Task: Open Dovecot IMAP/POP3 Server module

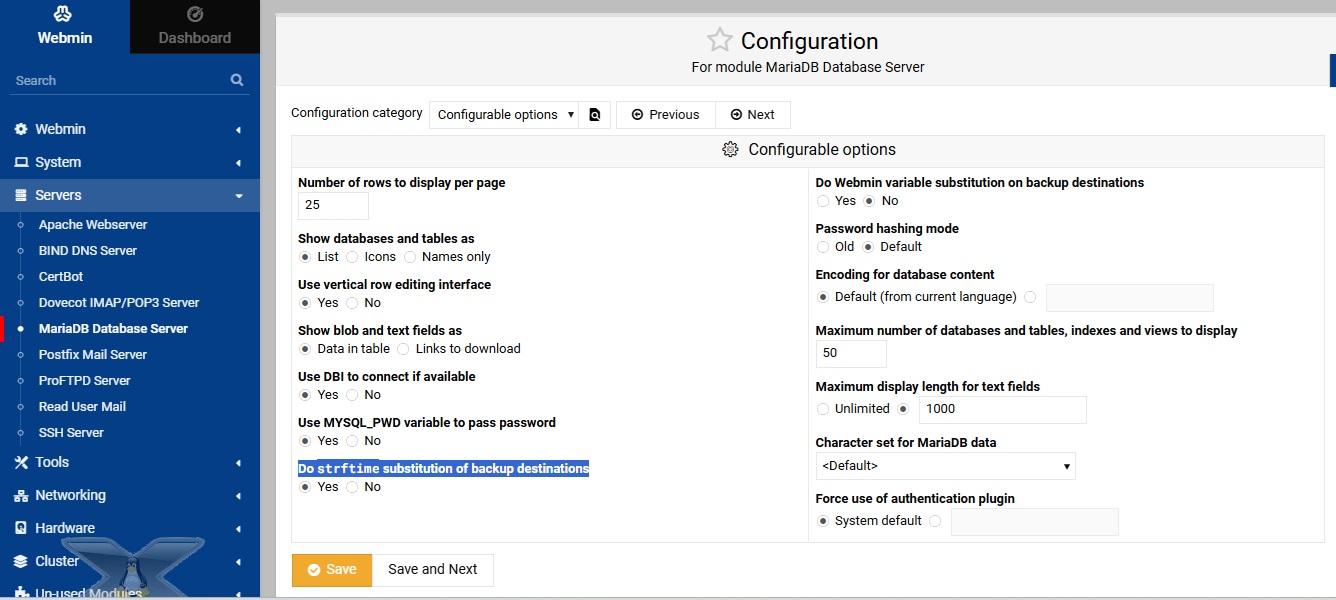Action: tap(119, 302)
